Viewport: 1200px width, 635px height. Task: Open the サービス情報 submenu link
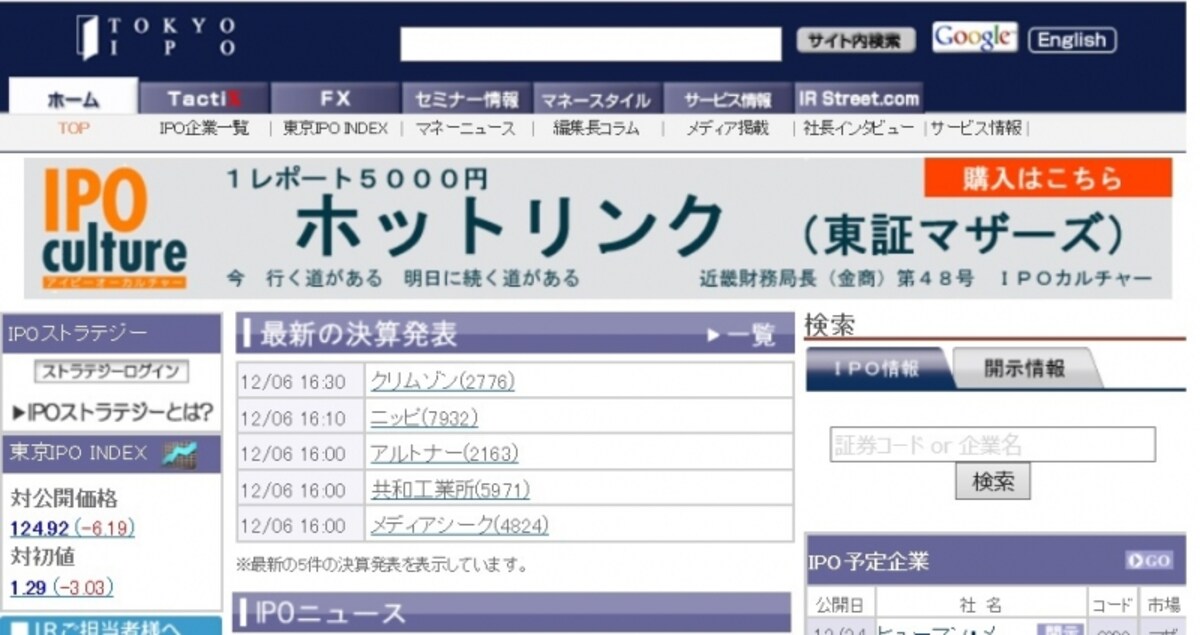[x=977, y=128]
